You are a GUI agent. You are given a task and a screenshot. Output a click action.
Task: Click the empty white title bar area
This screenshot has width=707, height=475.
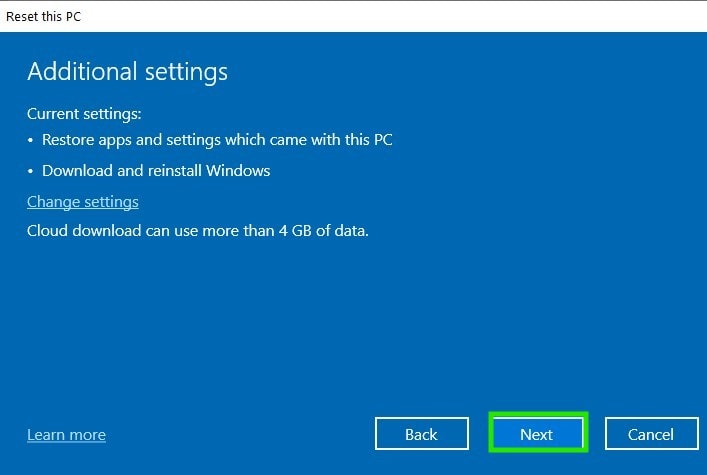click(392, 17)
